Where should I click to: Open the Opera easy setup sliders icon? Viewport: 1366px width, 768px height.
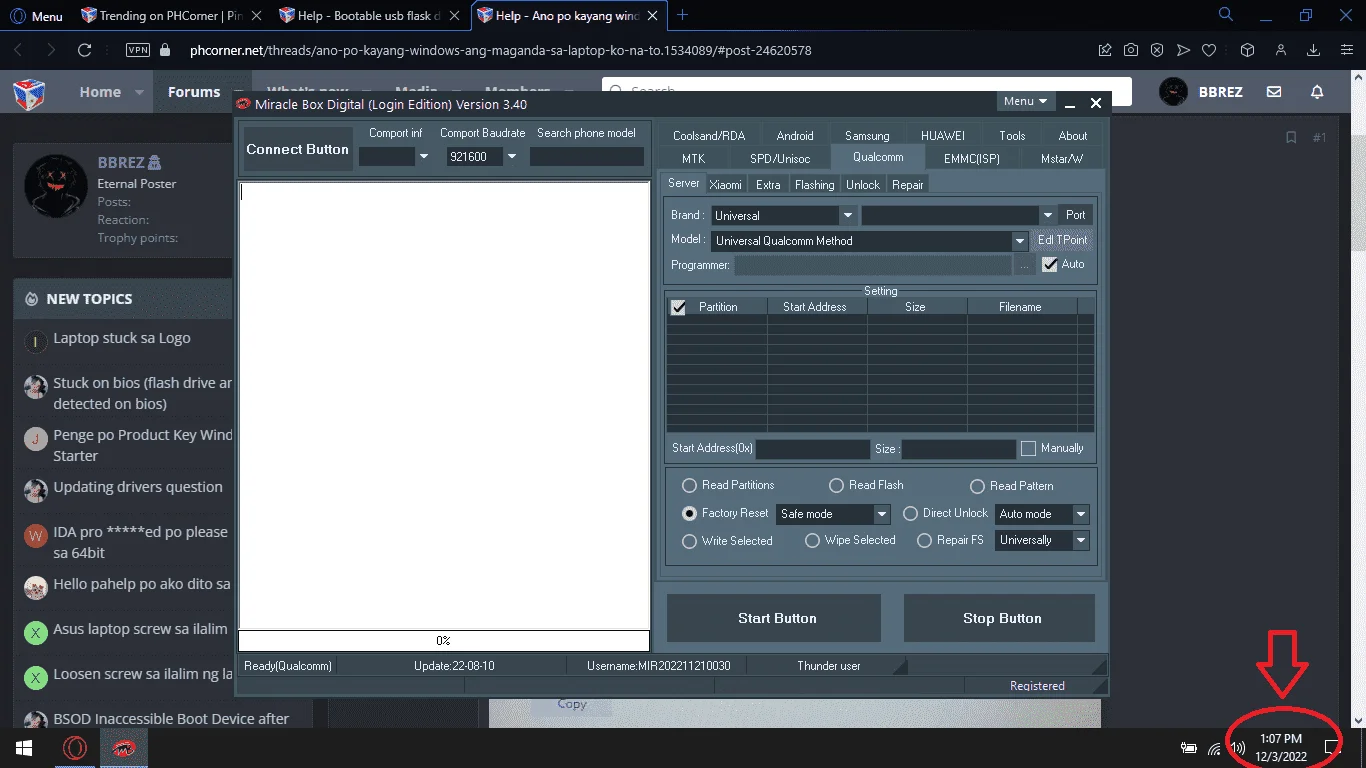(x=1345, y=50)
